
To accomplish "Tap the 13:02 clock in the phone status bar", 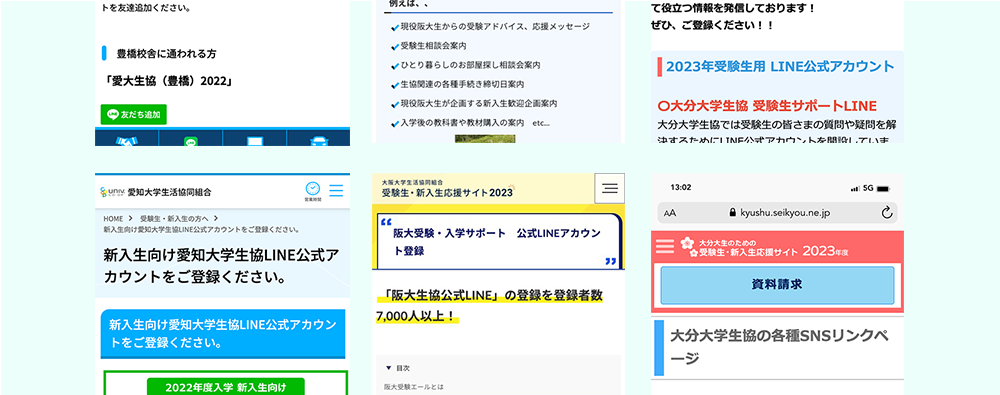I will coord(681,188).
